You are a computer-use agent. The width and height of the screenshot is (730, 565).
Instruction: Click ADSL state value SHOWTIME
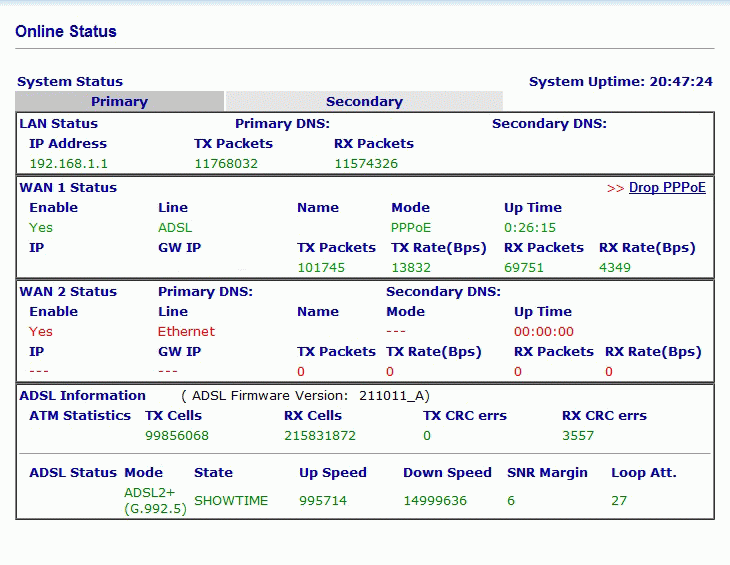(231, 501)
